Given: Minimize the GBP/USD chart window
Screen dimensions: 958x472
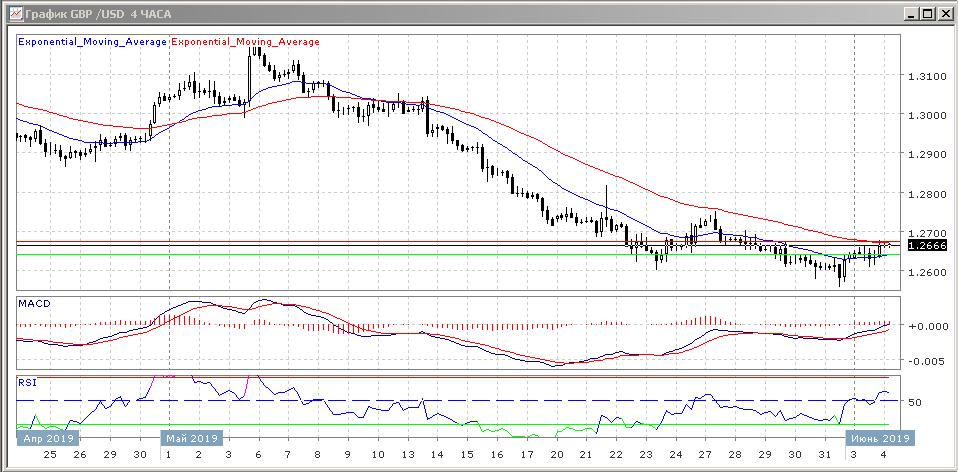Looking at the screenshot, I should (x=911, y=13).
